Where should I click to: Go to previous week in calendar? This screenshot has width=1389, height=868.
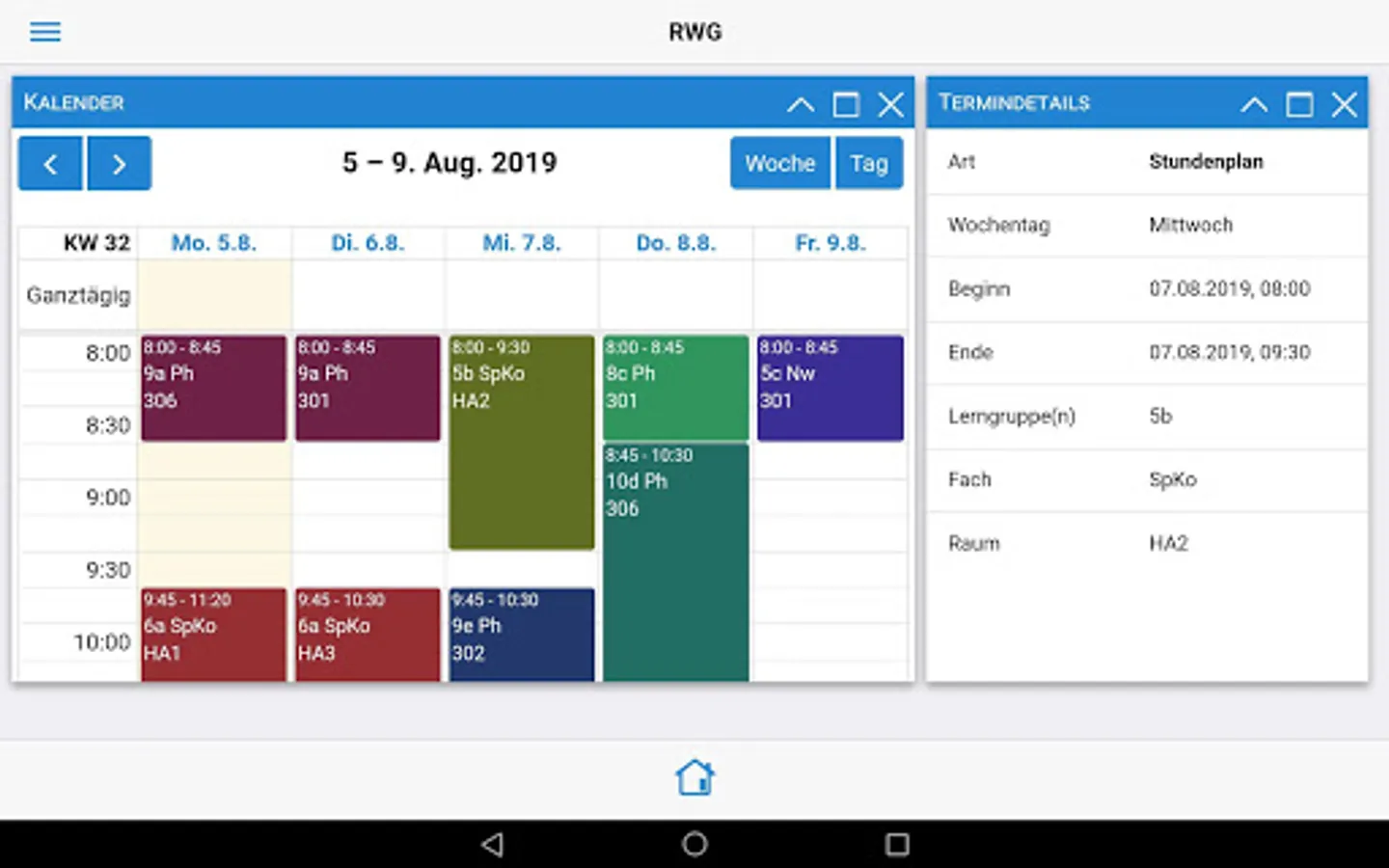[50, 163]
